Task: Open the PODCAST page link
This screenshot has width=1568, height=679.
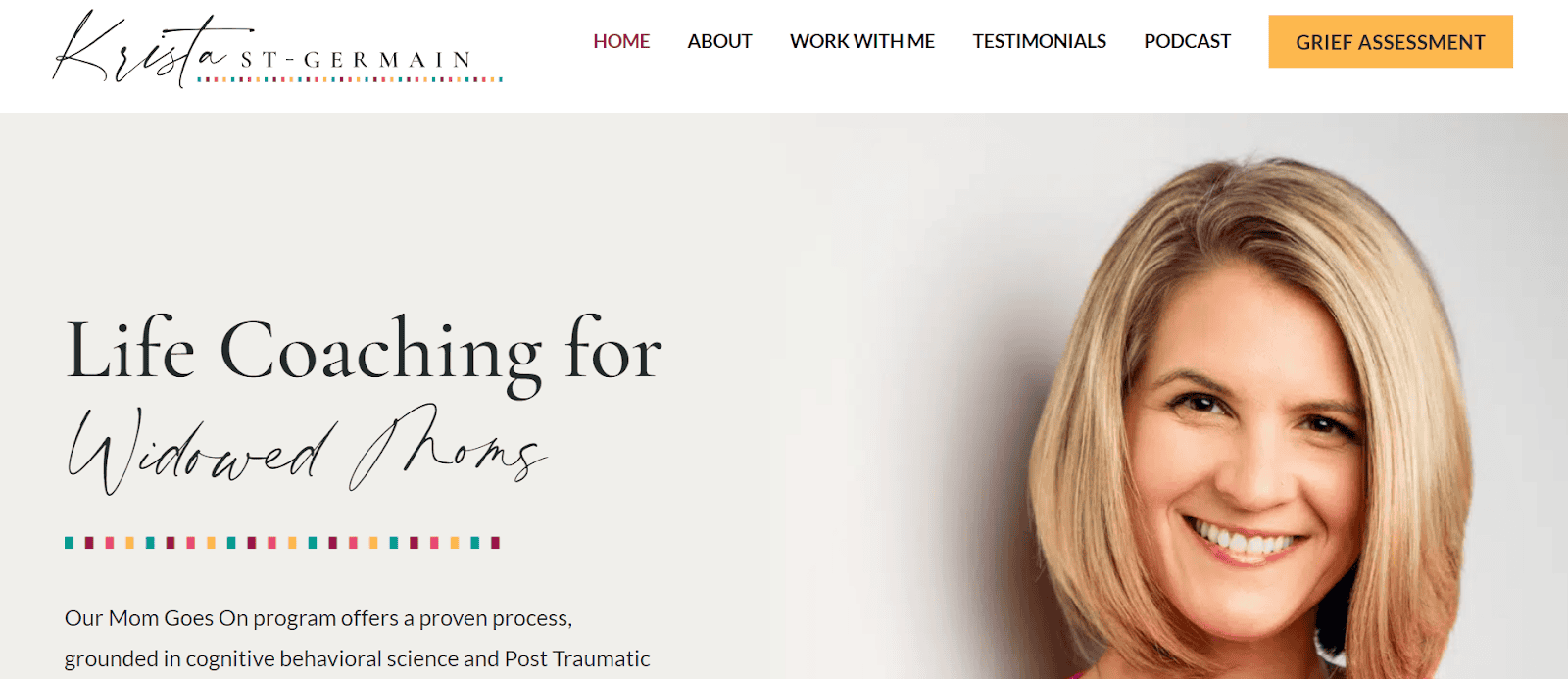Action: (1187, 41)
